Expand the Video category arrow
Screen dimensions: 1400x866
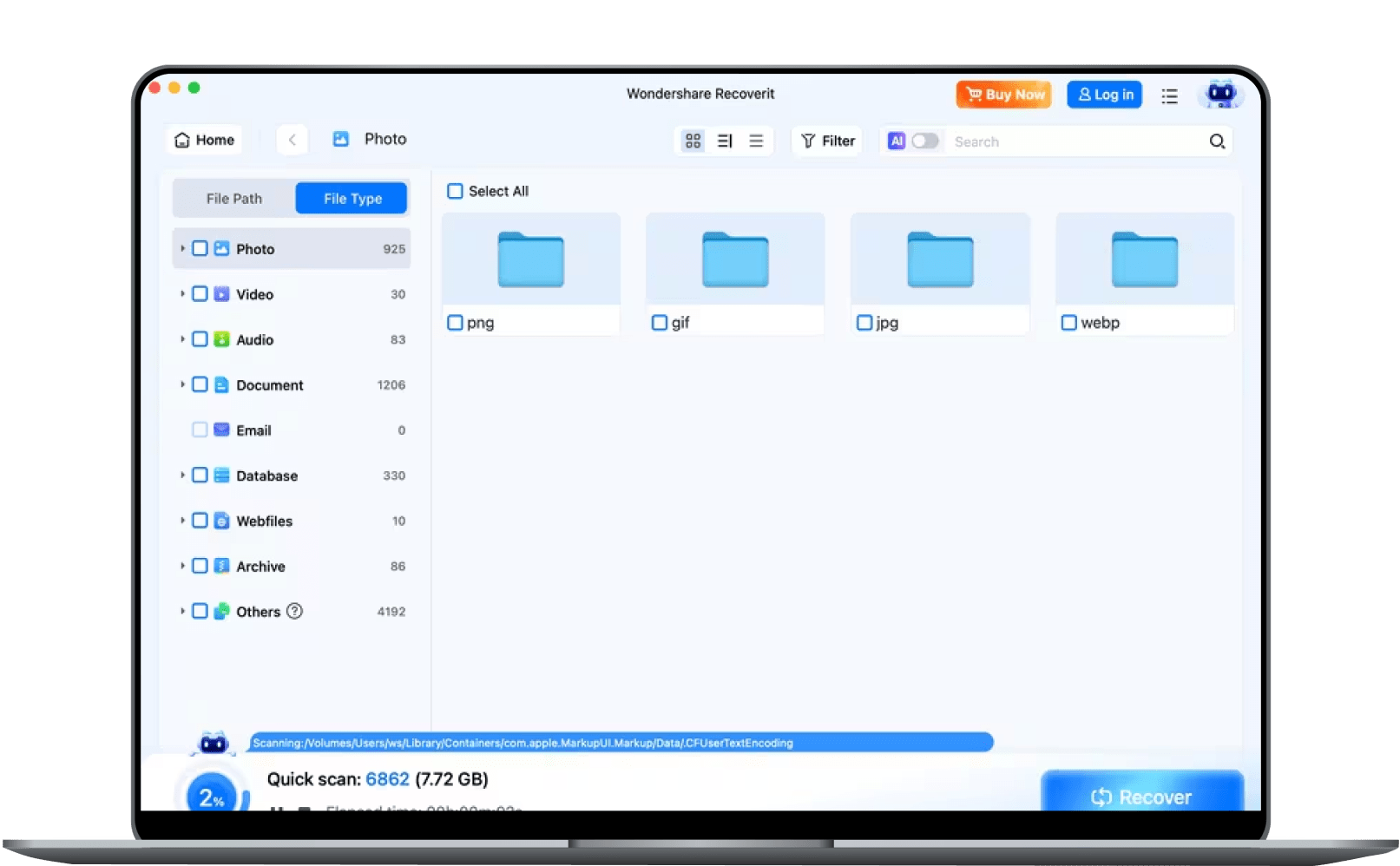click(182, 294)
